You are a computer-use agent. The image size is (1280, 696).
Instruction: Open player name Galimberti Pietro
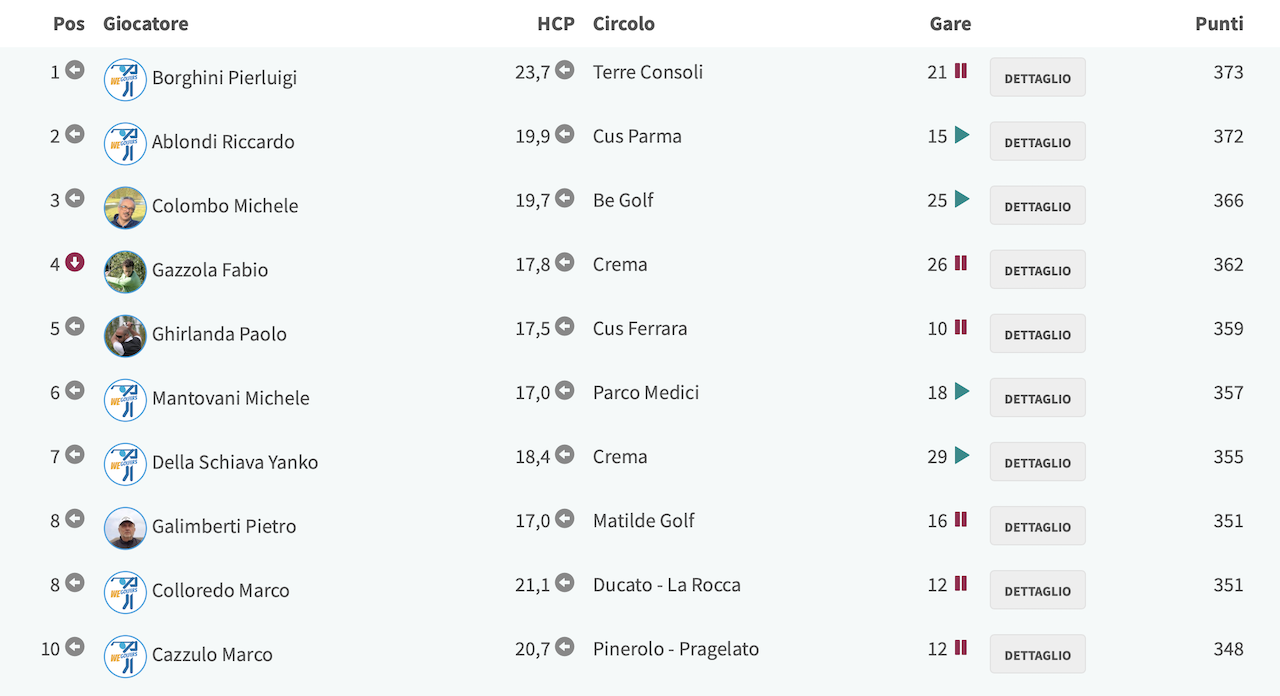point(224,526)
